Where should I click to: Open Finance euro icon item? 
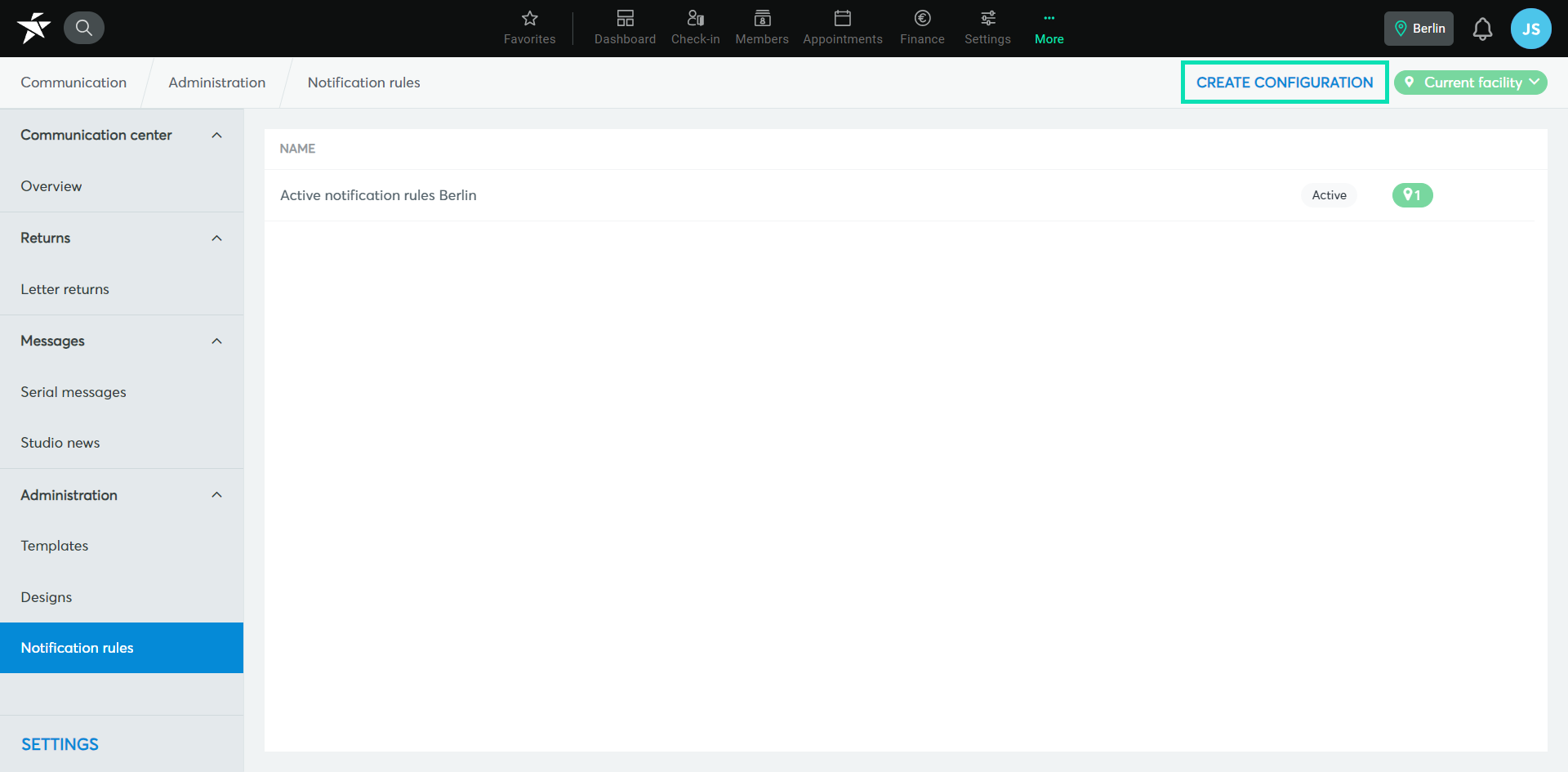(x=922, y=28)
